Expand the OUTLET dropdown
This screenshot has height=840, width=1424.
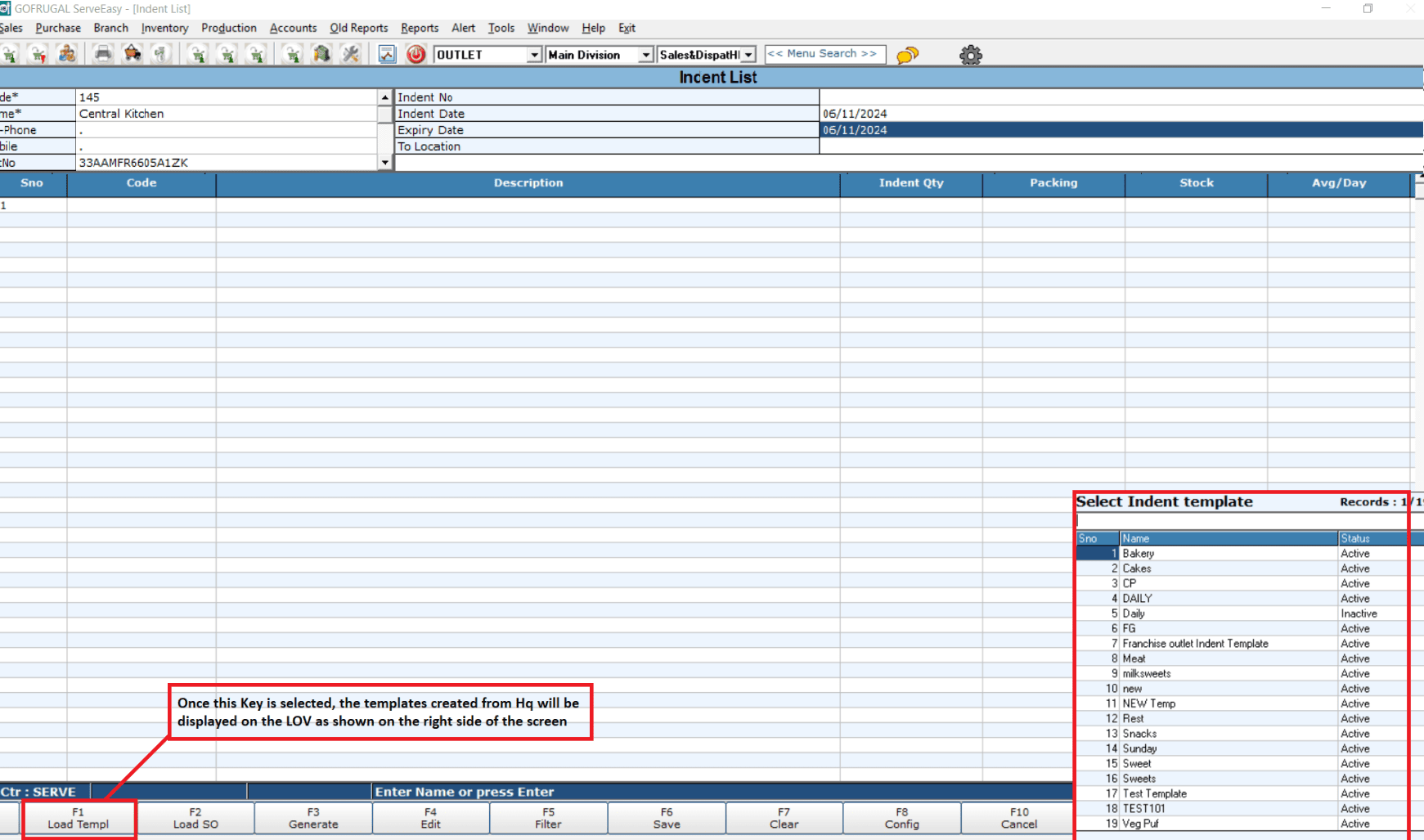[x=534, y=55]
